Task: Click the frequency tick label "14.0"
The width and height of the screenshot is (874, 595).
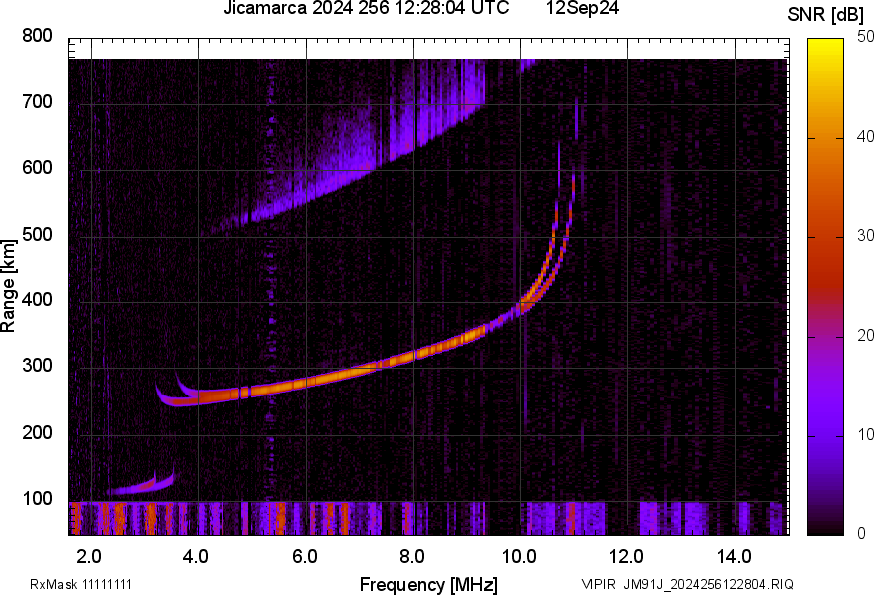Action: tap(734, 557)
